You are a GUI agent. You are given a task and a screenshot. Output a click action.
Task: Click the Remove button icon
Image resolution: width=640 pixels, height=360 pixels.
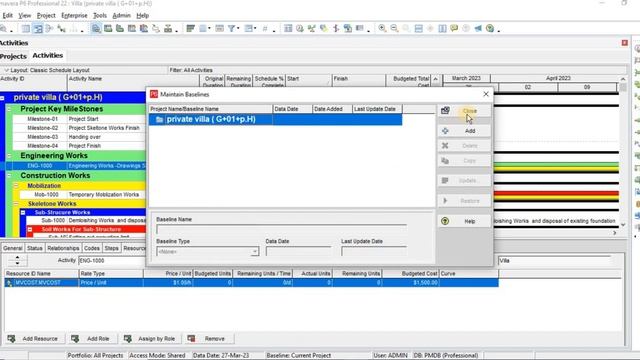coord(191,339)
